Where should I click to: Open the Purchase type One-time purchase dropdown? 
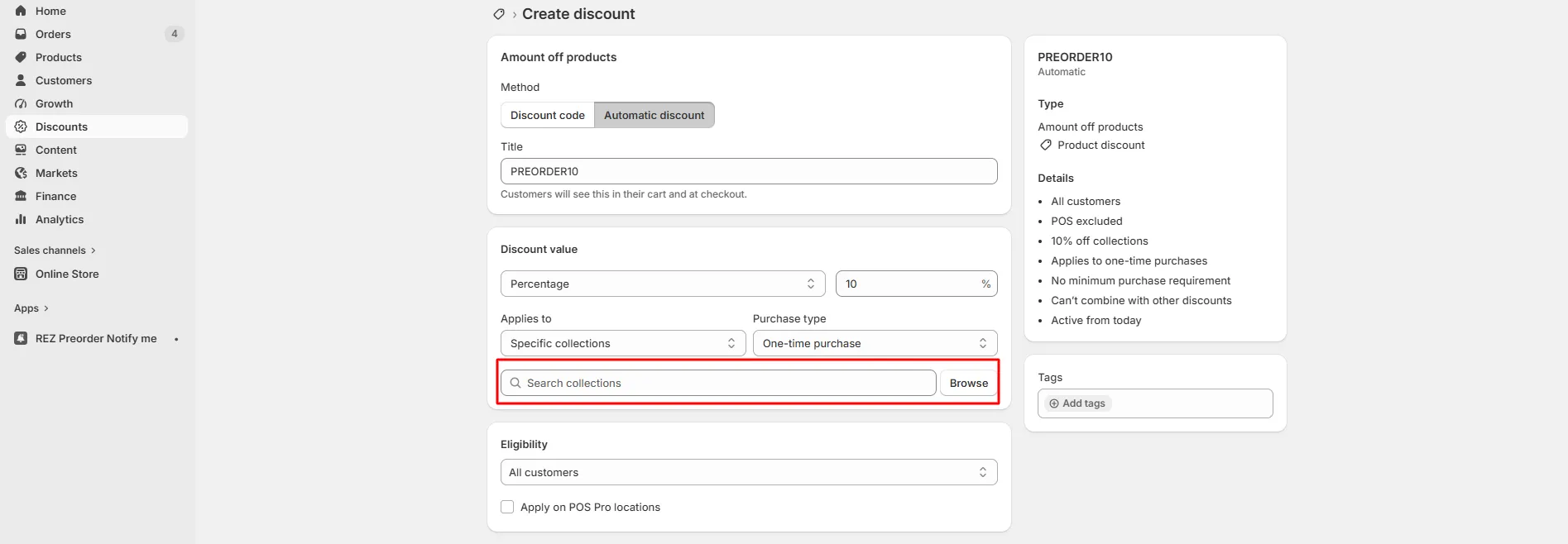[x=875, y=343]
